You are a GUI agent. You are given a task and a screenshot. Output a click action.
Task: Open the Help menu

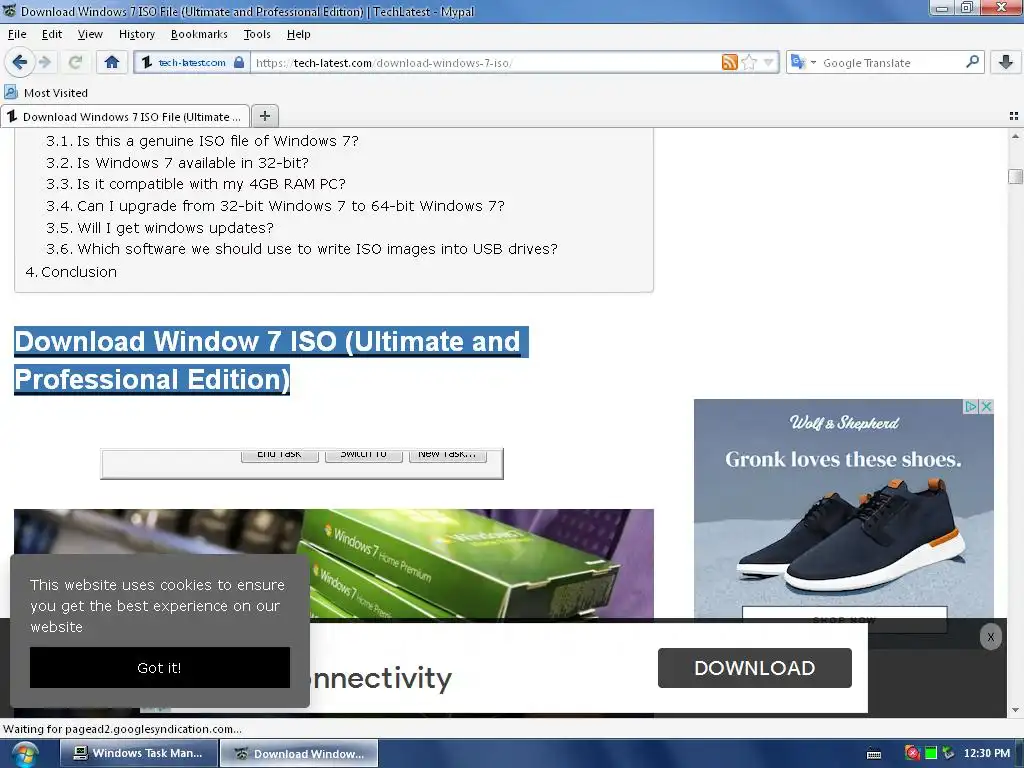[x=298, y=34]
